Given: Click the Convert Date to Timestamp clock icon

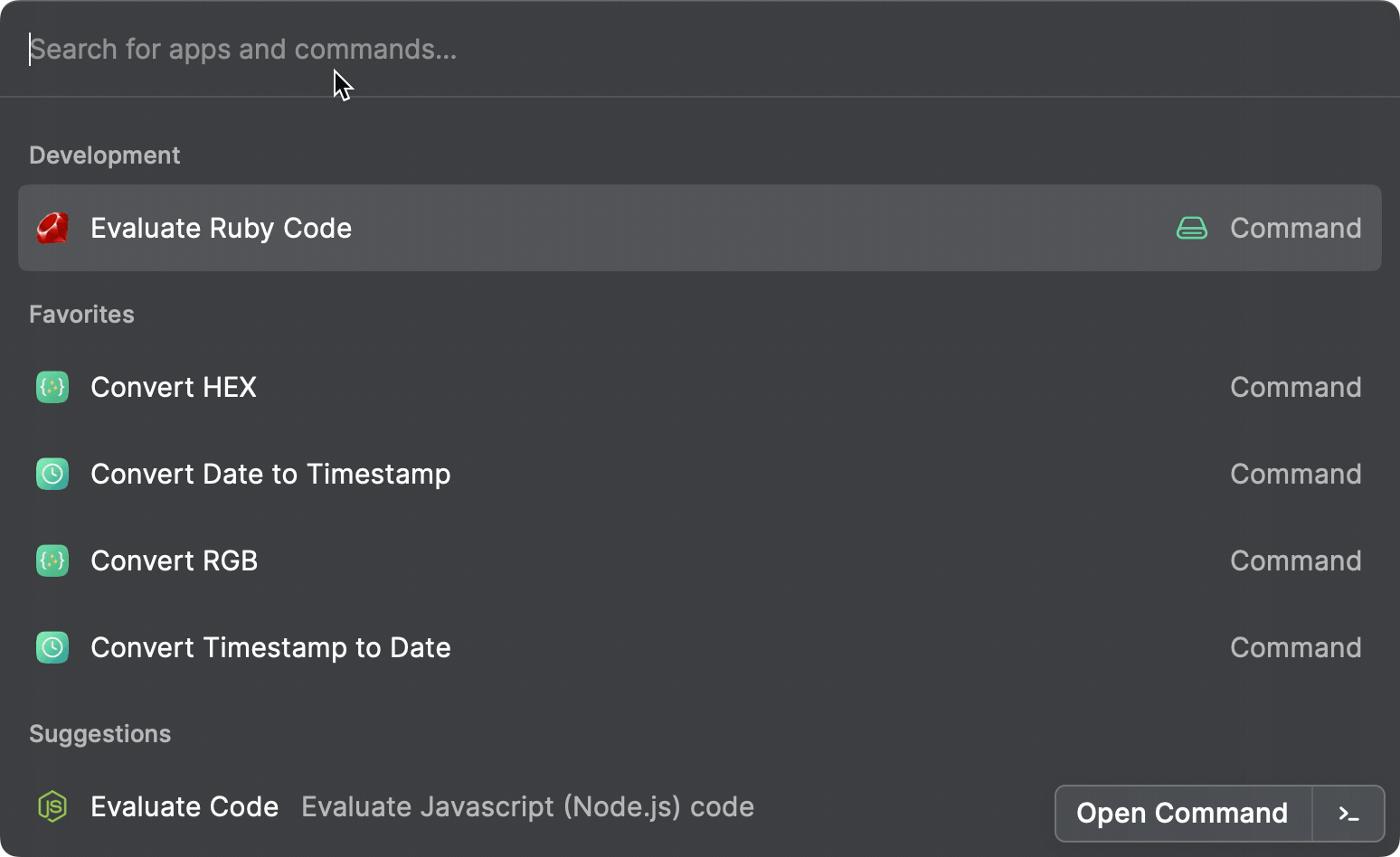Looking at the screenshot, I should 52,475.
